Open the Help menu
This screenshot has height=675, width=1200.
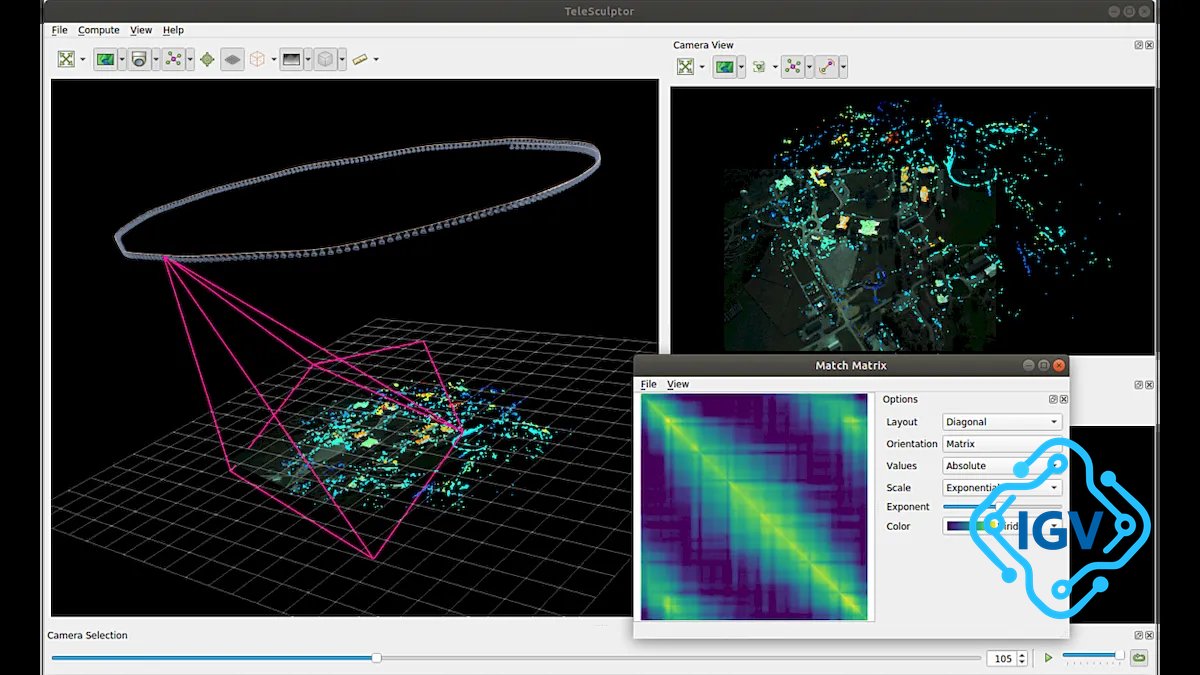pyautogui.click(x=173, y=30)
